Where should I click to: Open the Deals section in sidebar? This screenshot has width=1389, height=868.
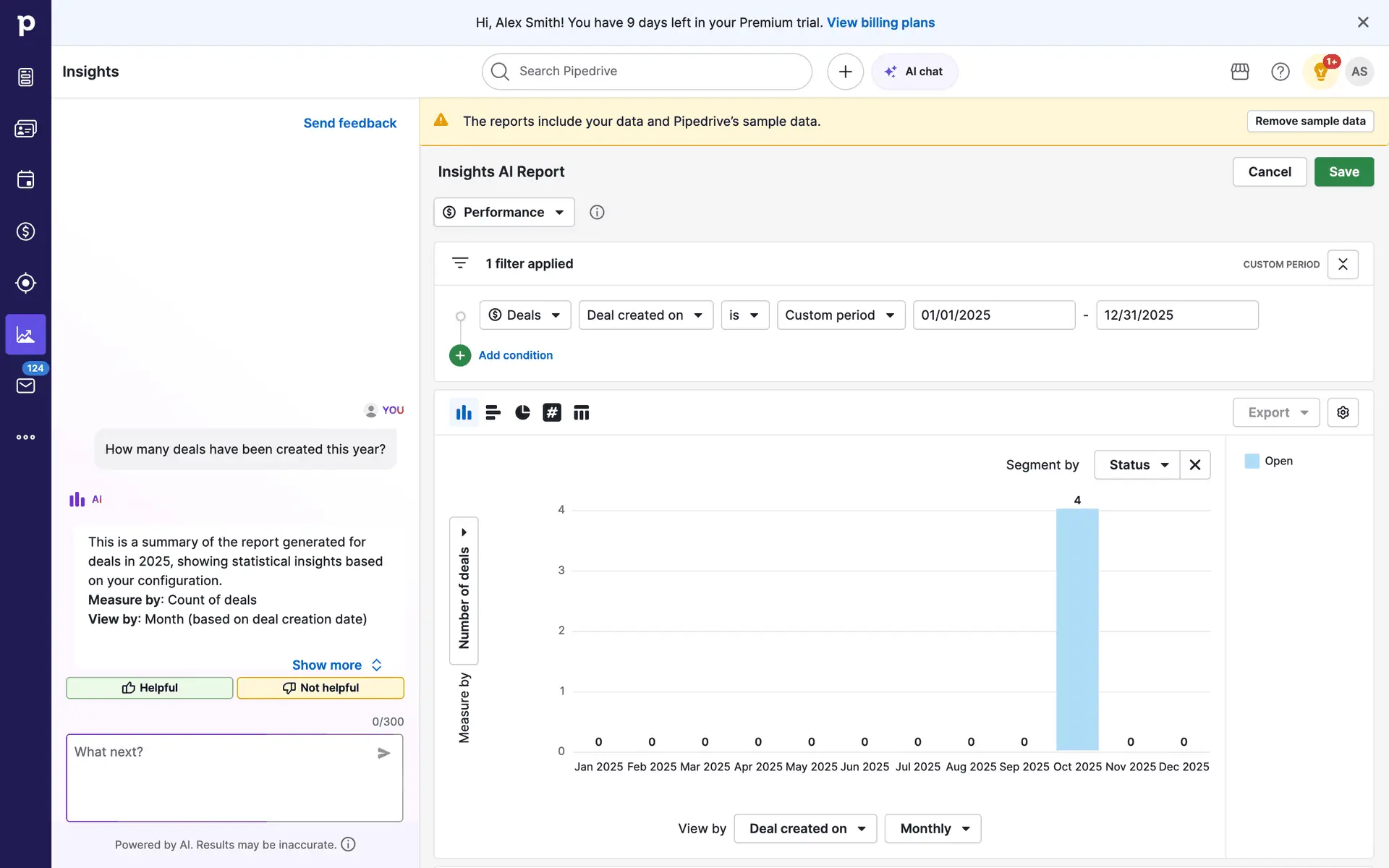point(25,231)
